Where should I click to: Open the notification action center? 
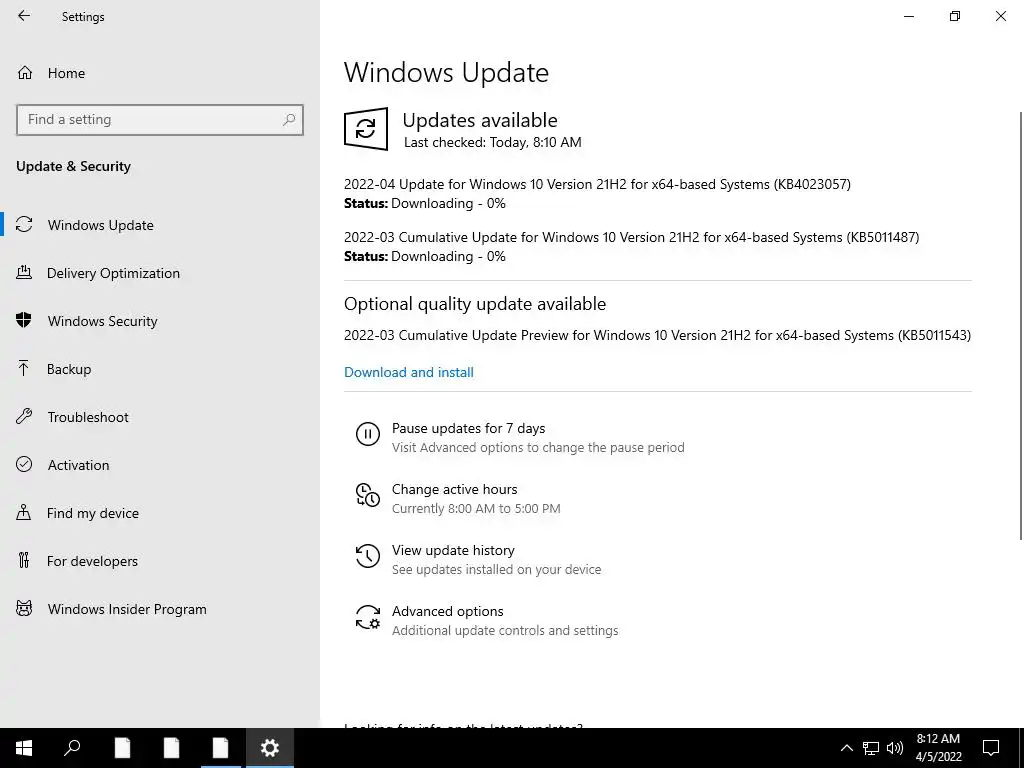click(x=991, y=748)
